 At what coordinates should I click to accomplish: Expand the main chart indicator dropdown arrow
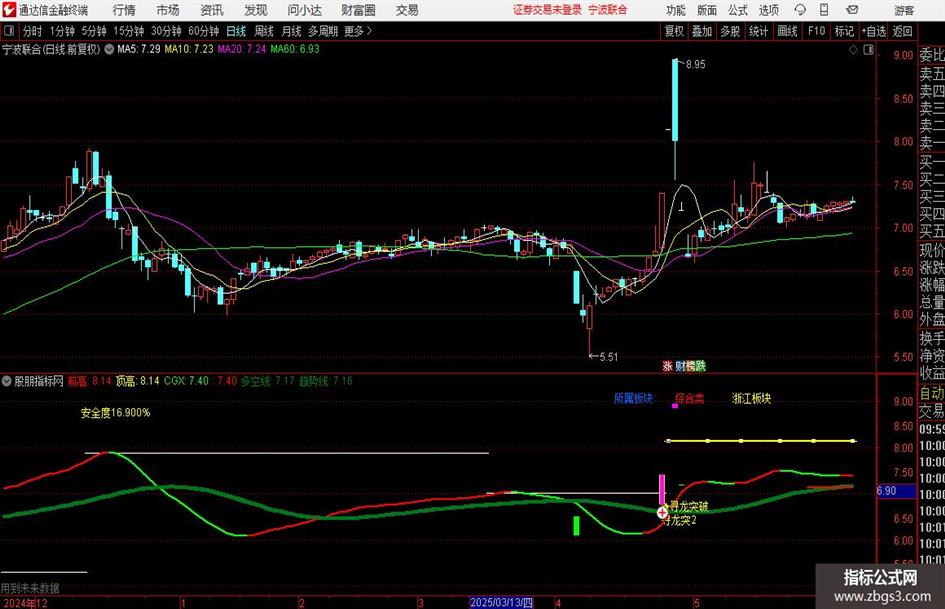coord(109,49)
